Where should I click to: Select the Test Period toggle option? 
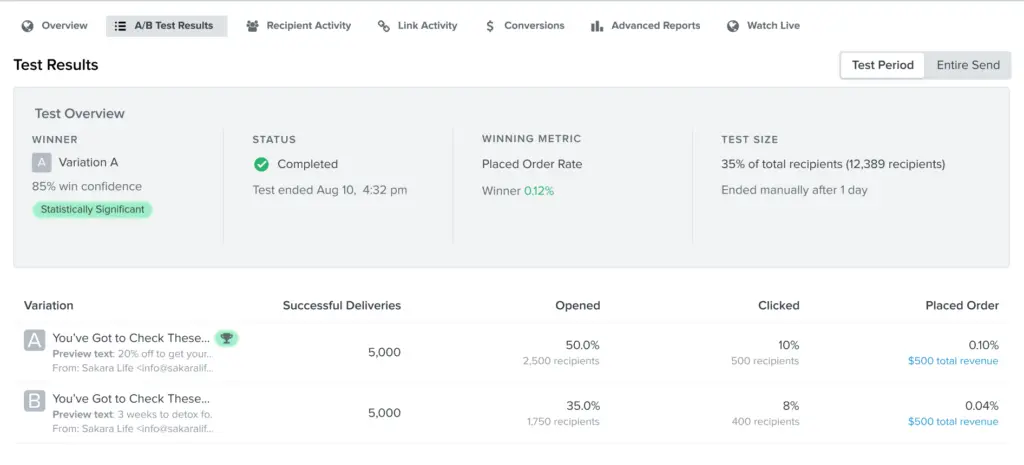[882, 65]
